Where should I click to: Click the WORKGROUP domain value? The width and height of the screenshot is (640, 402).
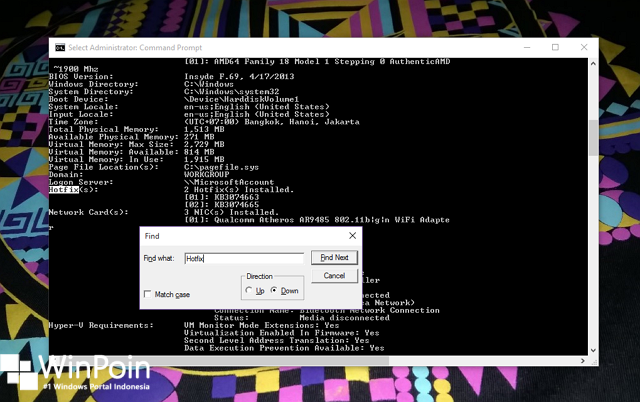coord(207,175)
